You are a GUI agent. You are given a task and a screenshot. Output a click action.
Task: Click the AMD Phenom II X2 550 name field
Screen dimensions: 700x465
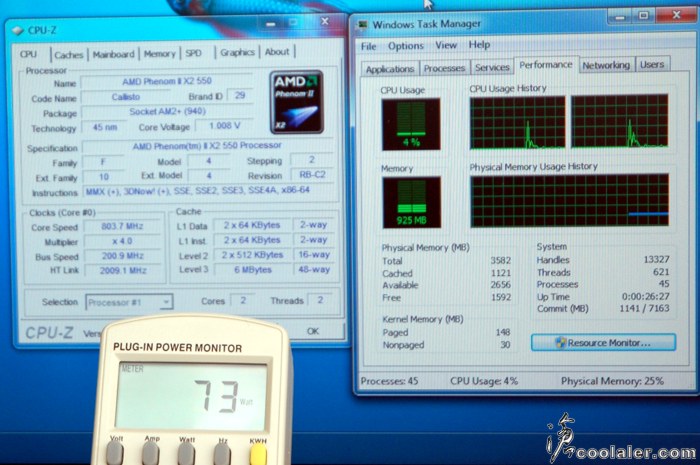[x=167, y=81]
